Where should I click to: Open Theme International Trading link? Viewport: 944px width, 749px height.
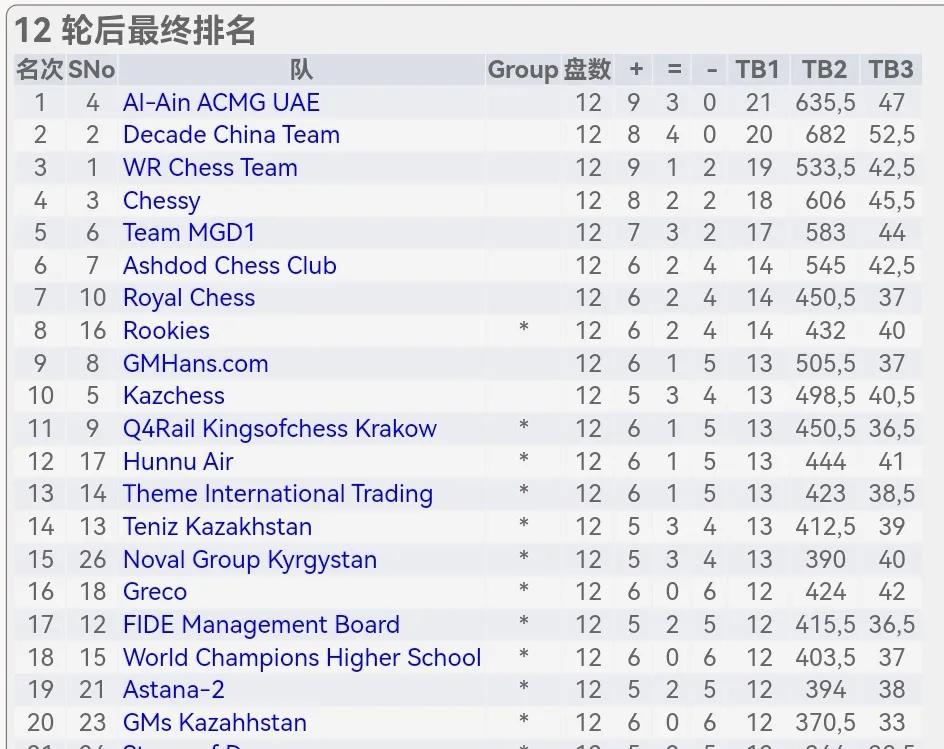coord(278,494)
